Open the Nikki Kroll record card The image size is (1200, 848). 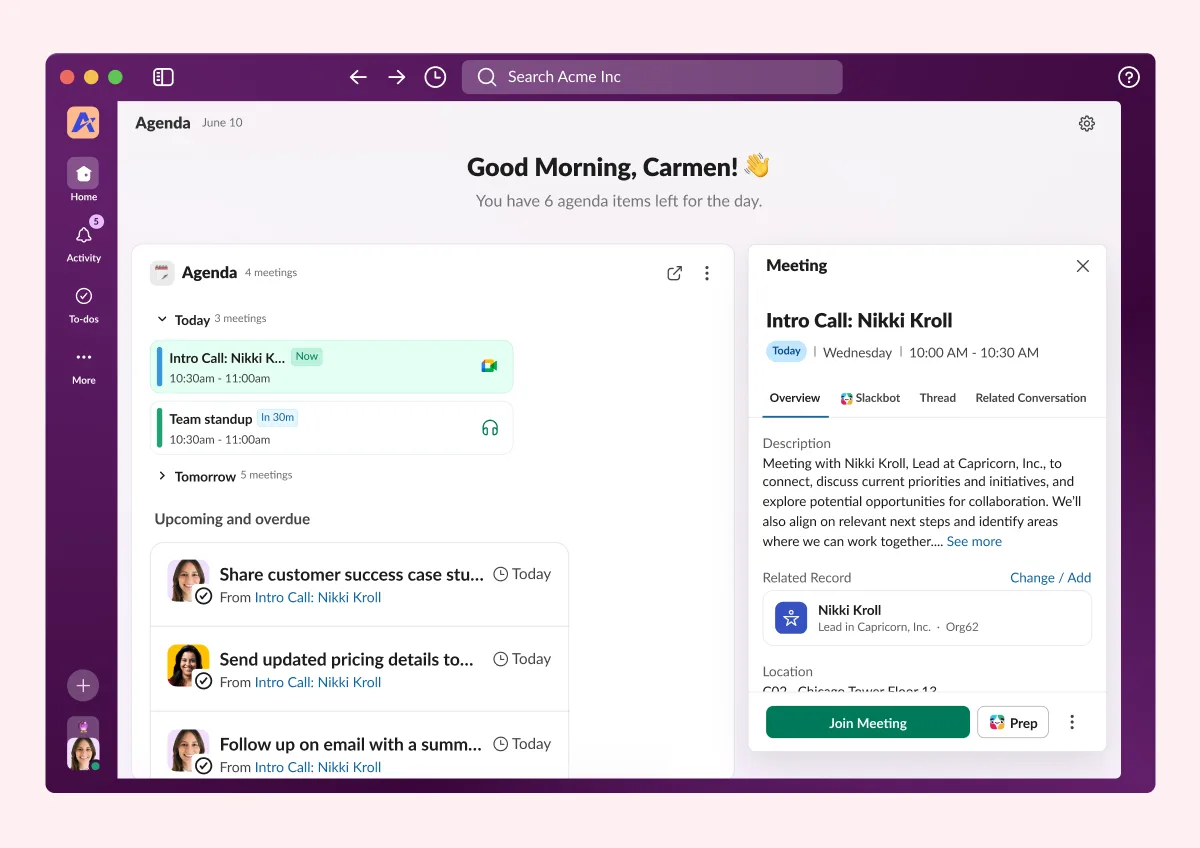927,618
